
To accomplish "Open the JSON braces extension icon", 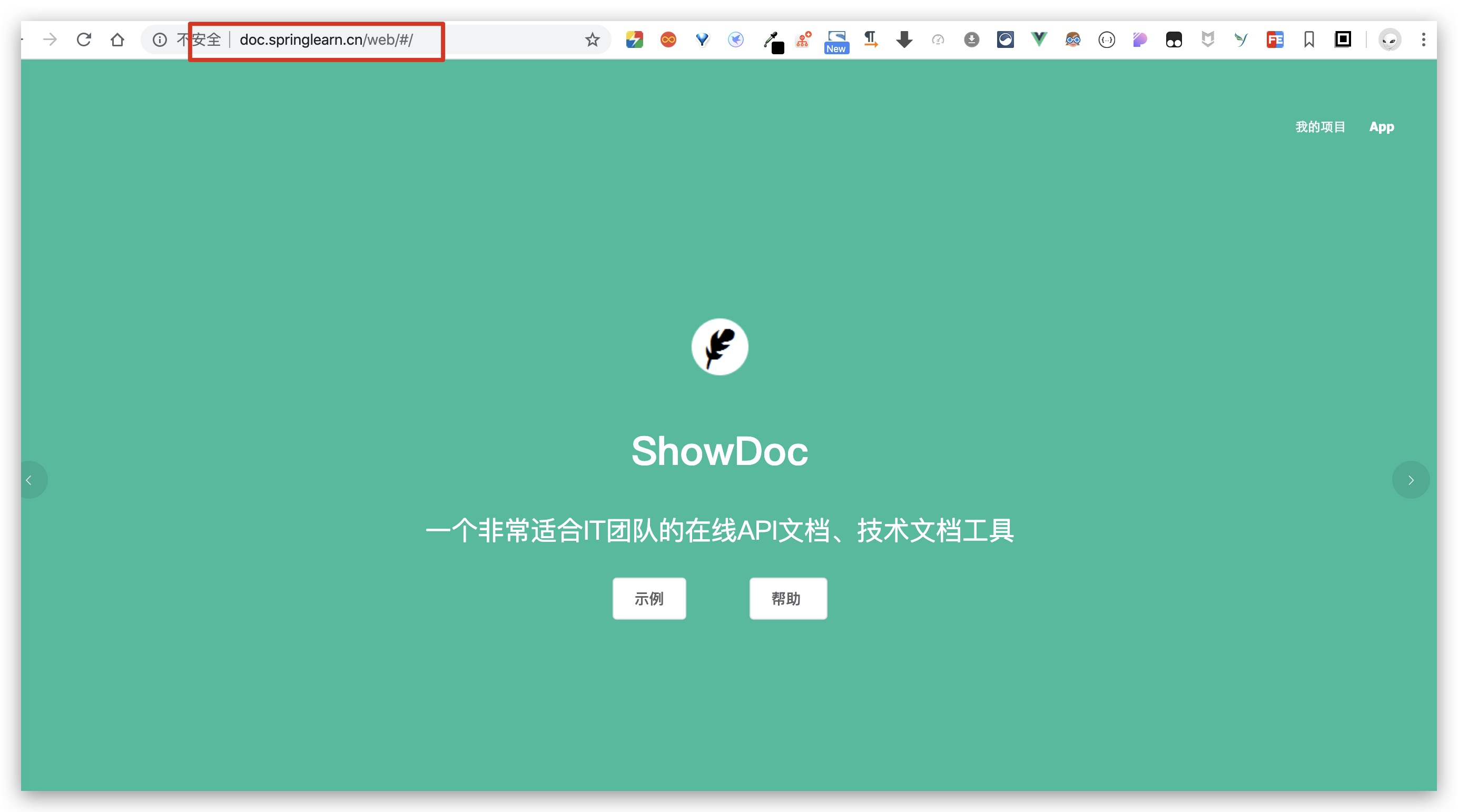I will pyautogui.click(x=1106, y=39).
